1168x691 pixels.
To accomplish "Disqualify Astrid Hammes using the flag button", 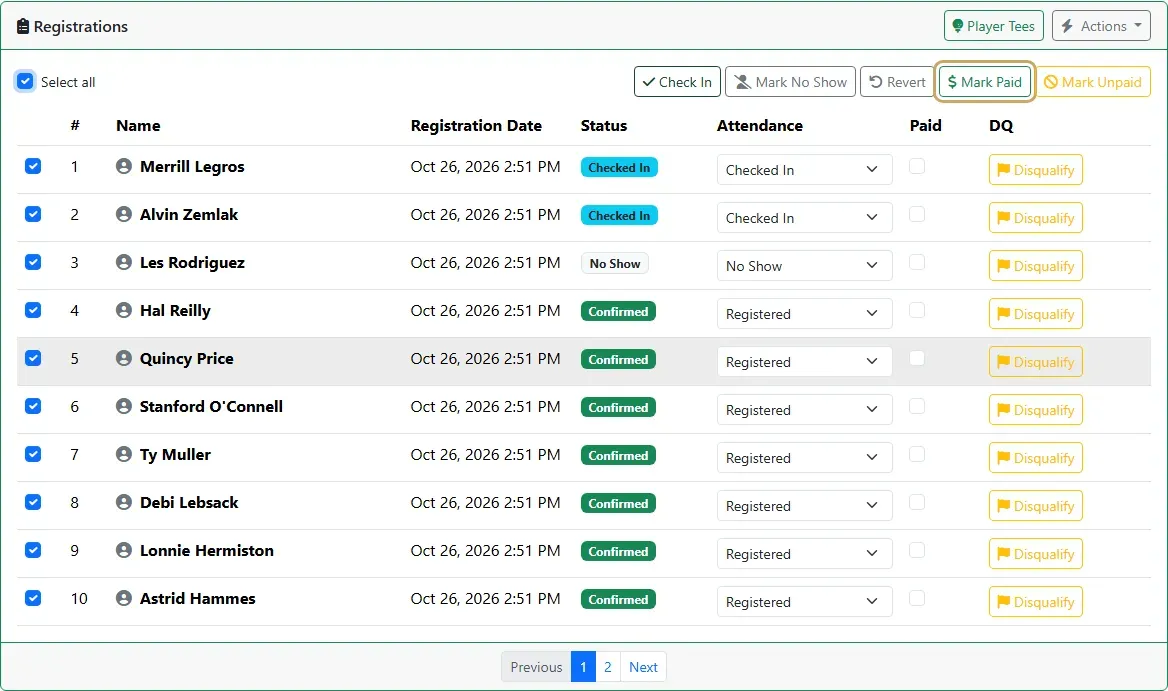I will pyautogui.click(x=1035, y=602).
